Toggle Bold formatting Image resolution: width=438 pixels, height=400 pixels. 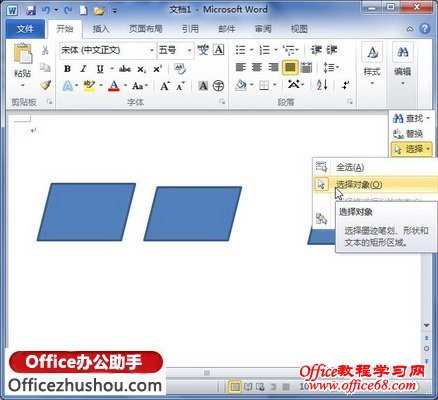click(67, 69)
